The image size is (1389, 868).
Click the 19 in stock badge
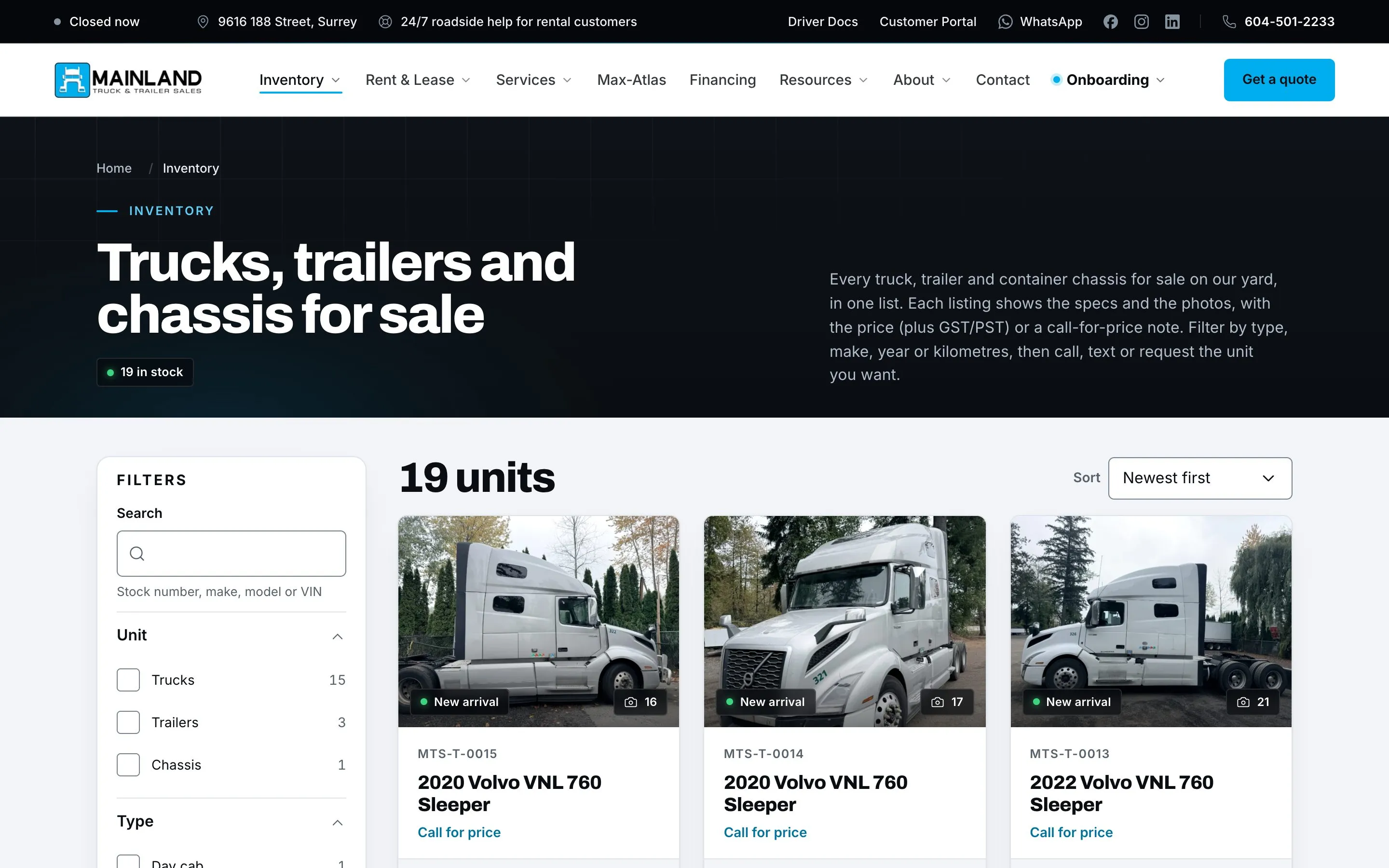145,372
